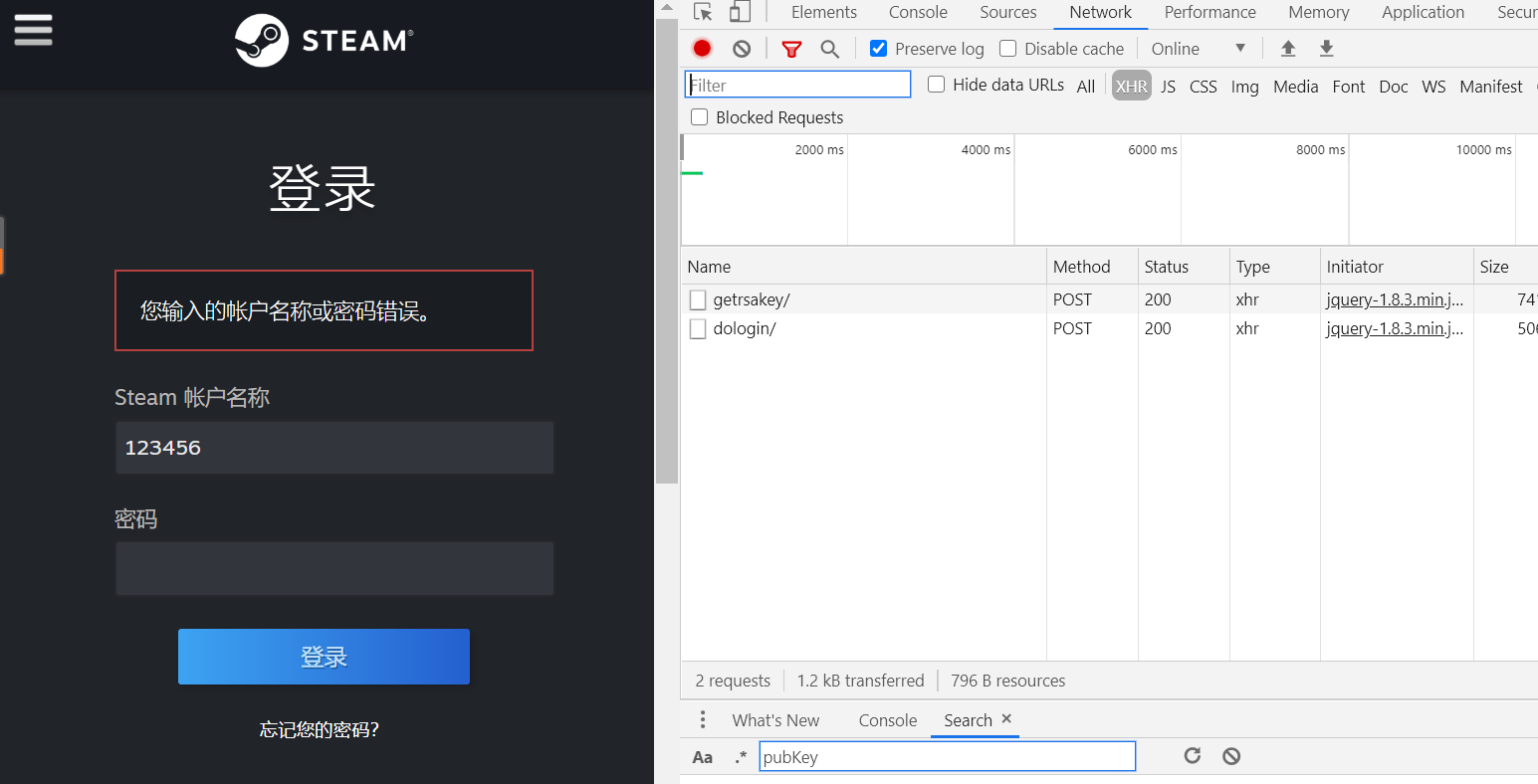Import a HAR file

point(1288,48)
